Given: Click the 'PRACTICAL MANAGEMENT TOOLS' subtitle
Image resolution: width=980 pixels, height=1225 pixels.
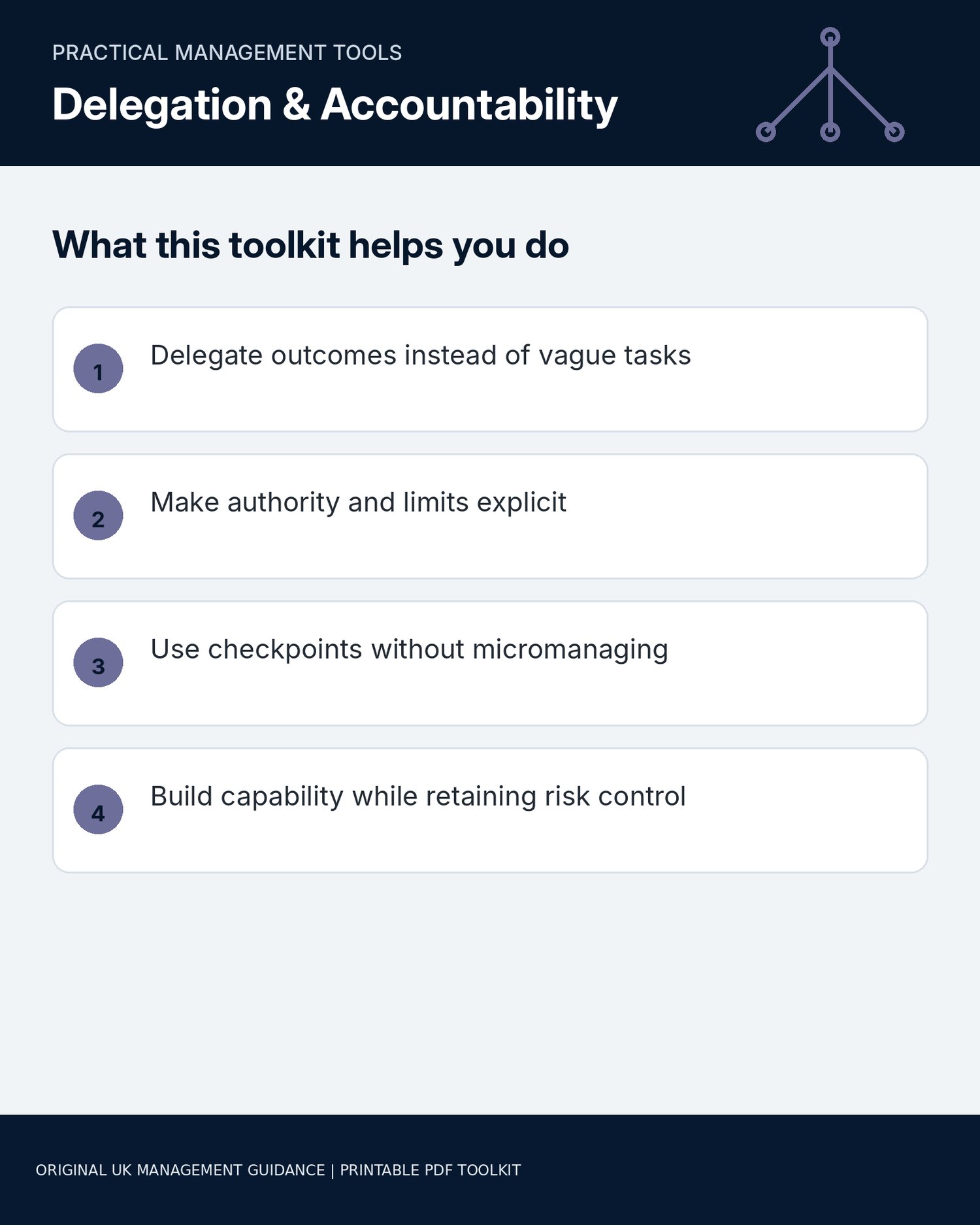Looking at the screenshot, I should (227, 53).
